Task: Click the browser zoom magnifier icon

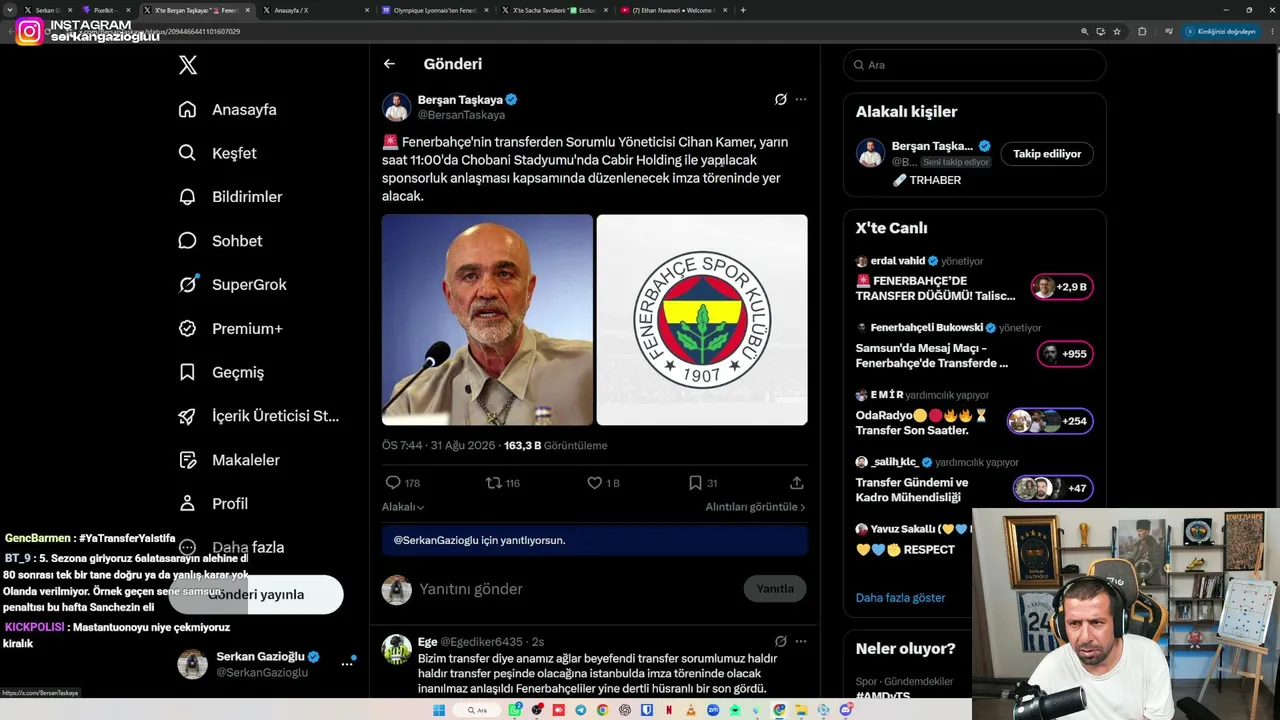Action: 1085,31
